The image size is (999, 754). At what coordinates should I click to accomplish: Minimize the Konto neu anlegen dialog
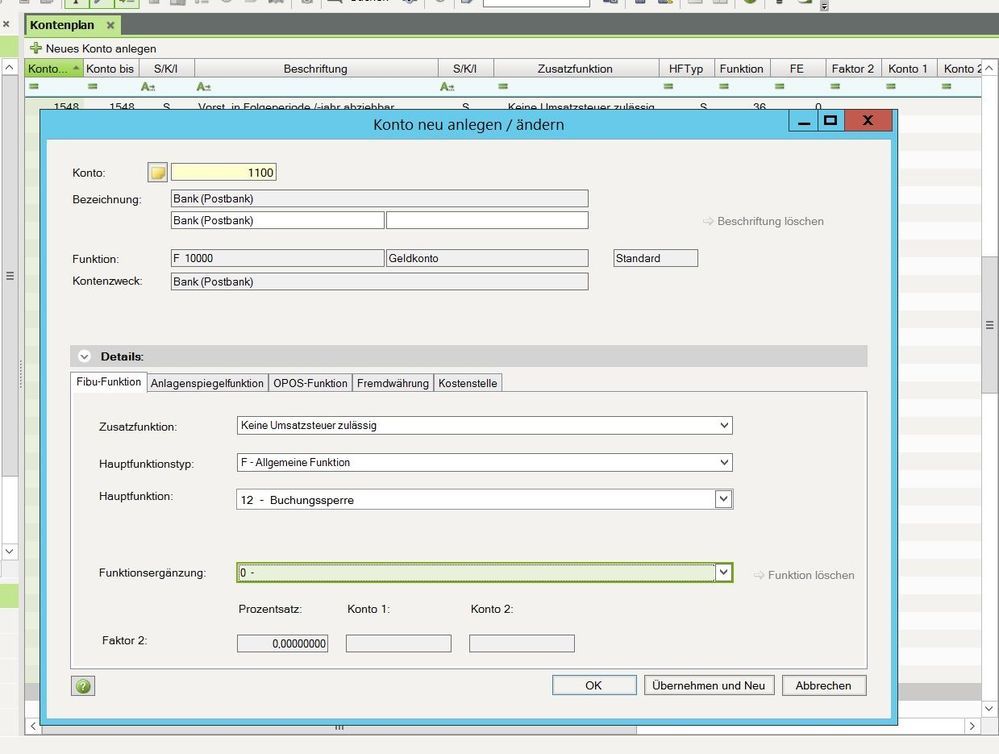click(x=804, y=120)
